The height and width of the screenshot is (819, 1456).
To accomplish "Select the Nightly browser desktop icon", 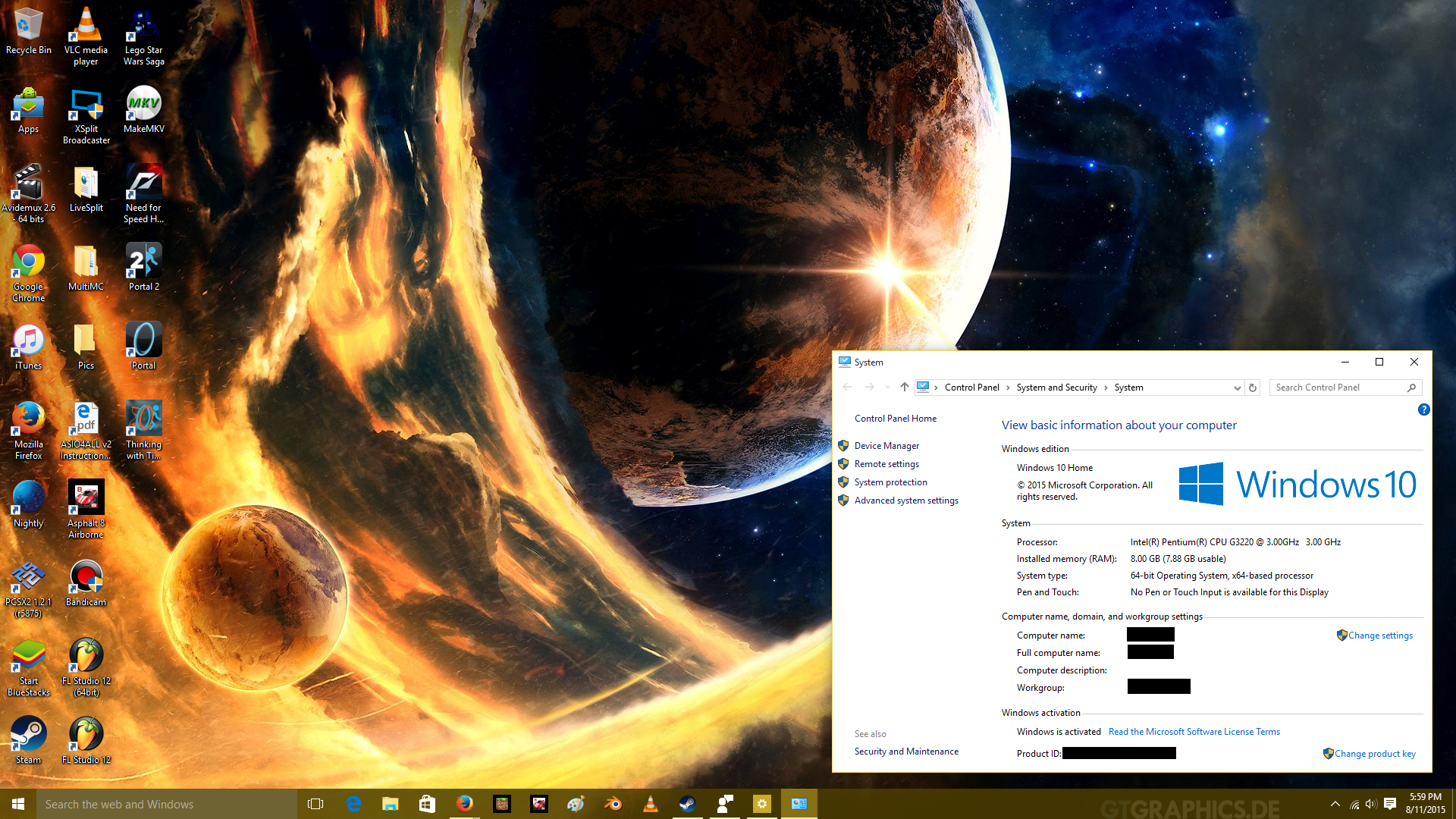I will 28,505.
